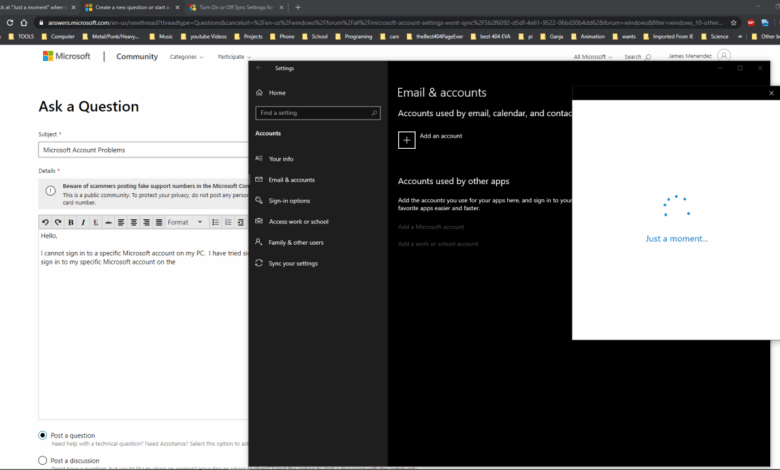The height and width of the screenshot is (470, 780).
Task: Insert bulleted list in the editor
Action: pyautogui.click(x=215, y=222)
